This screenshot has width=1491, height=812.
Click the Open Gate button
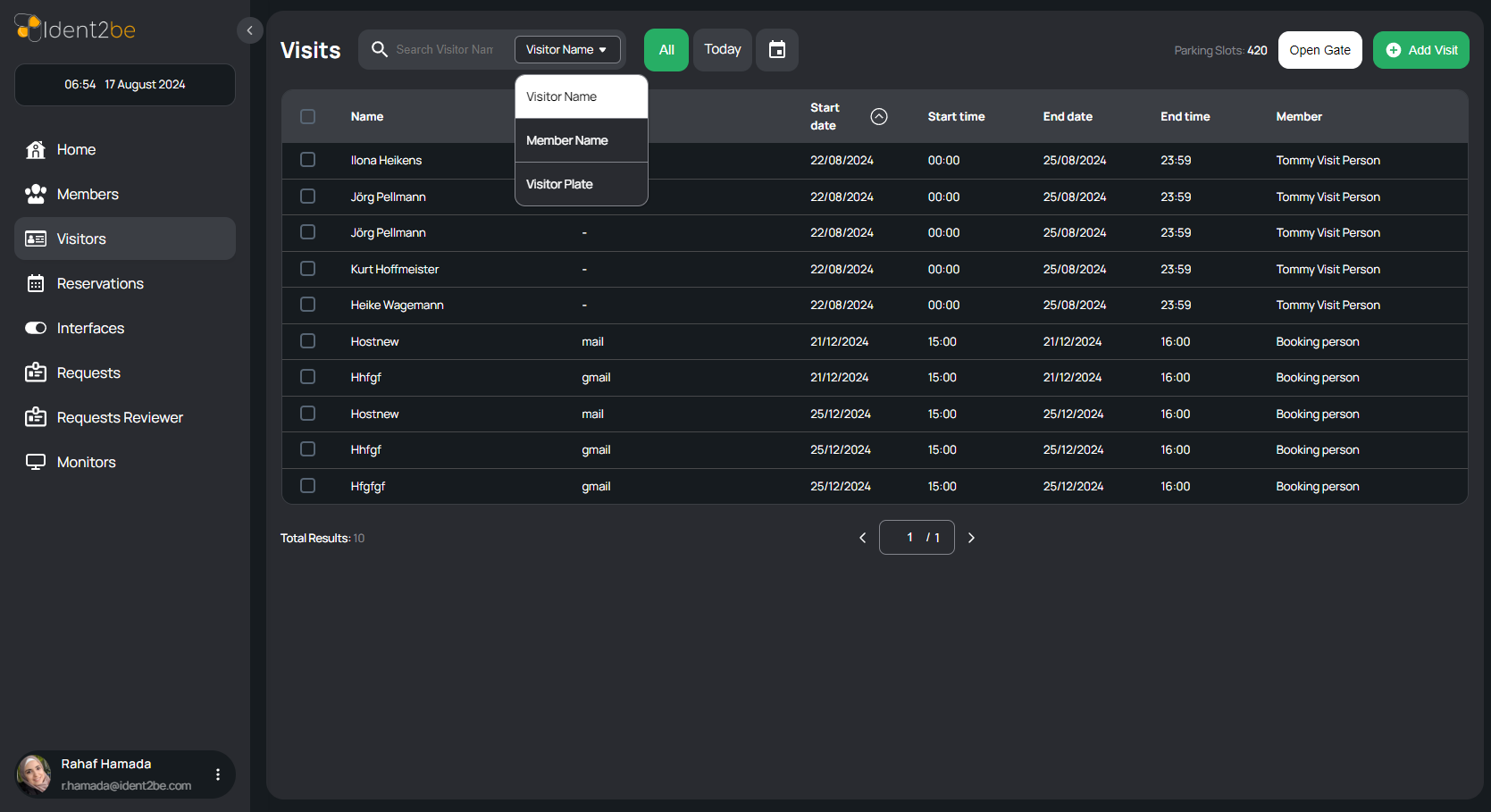(x=1320, y=50)
